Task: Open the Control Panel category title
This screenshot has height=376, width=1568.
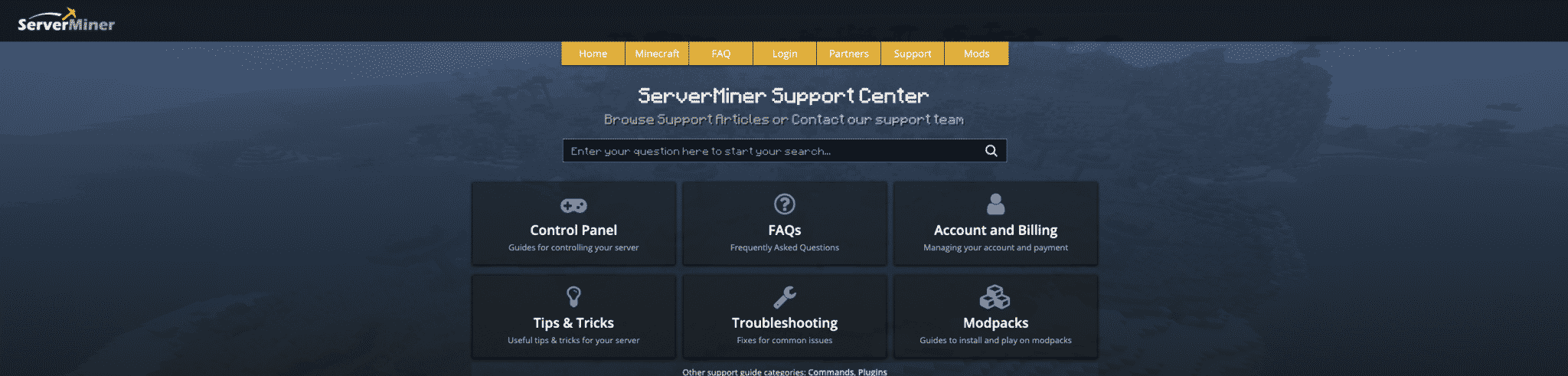Action: [x=573, y=230]
